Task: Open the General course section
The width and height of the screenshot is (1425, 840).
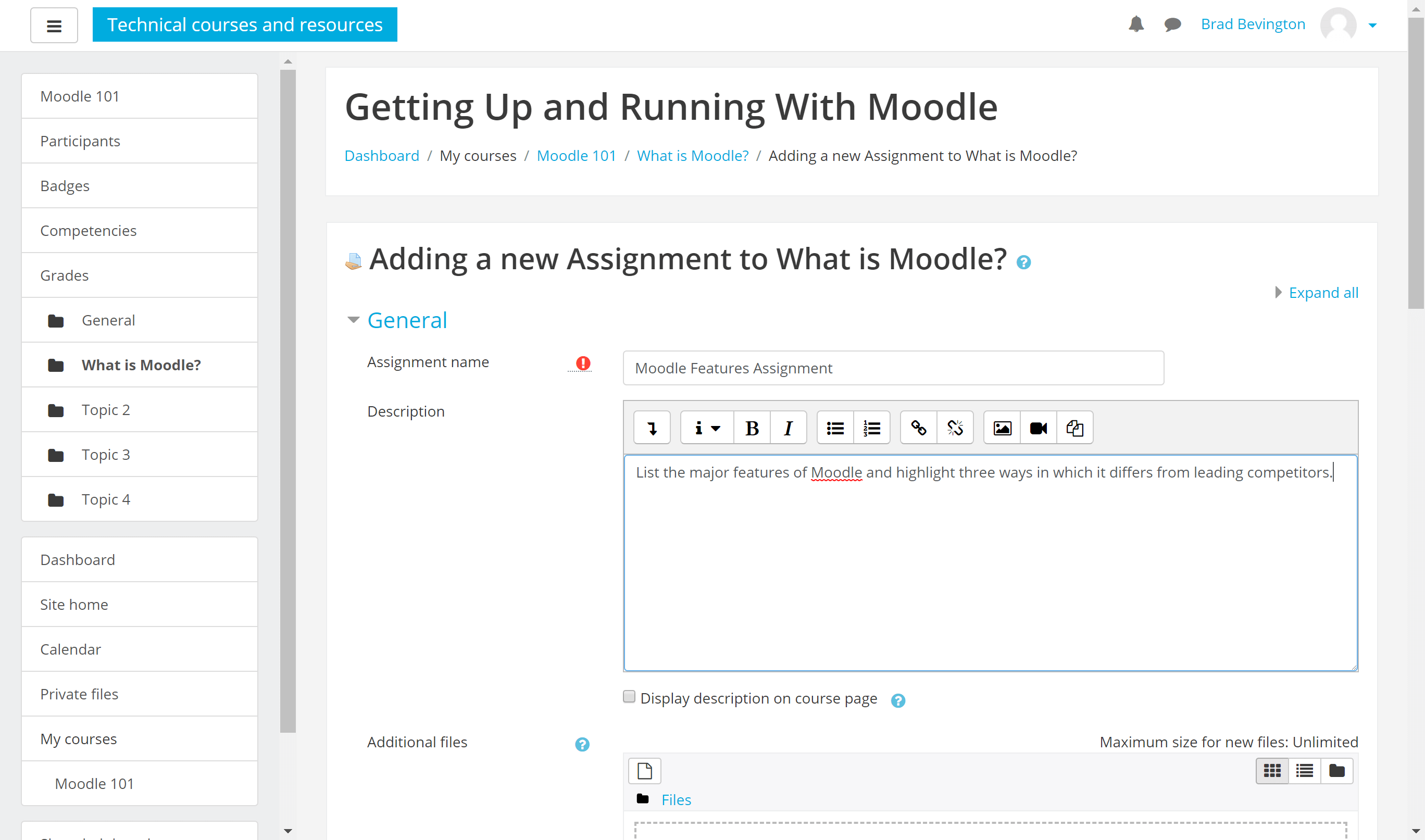Action: (139, 320)
